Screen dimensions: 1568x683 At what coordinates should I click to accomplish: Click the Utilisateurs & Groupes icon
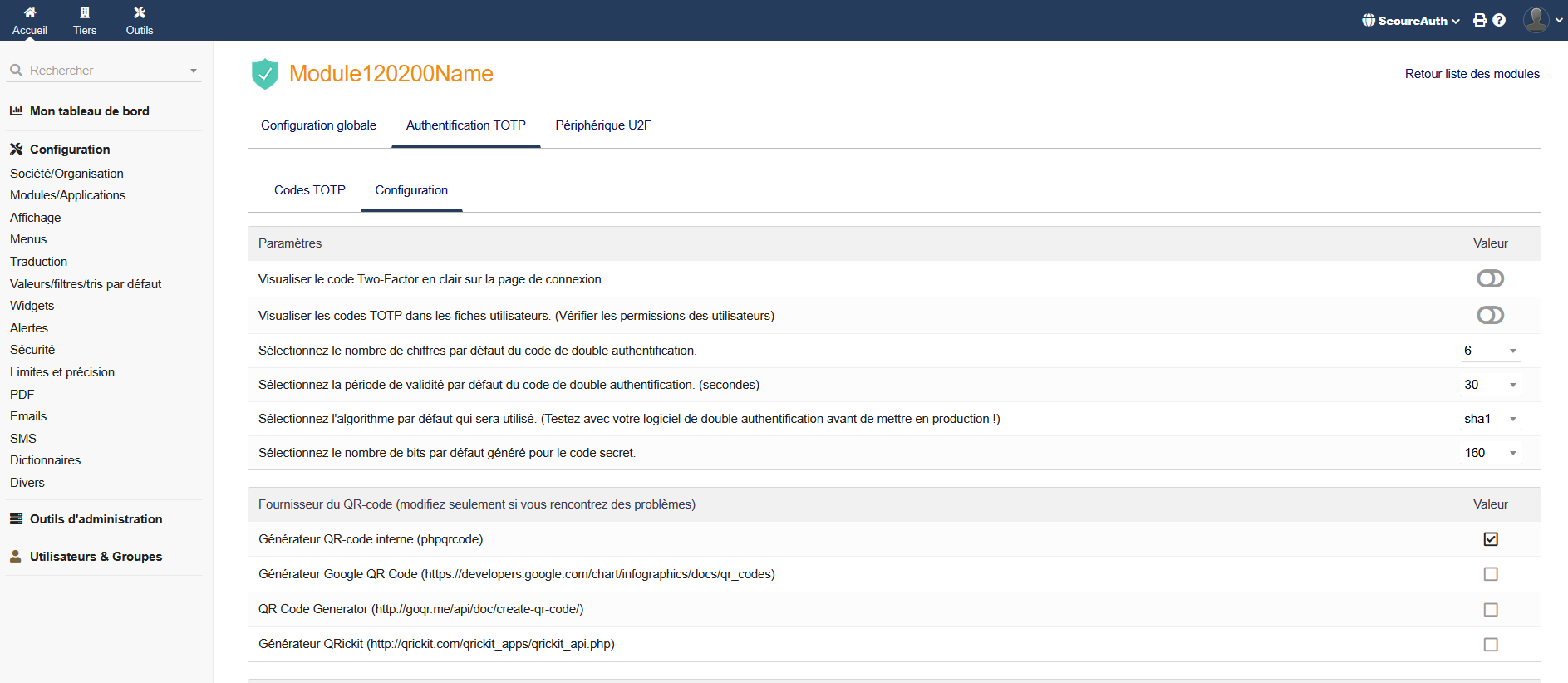[x=16, y=557]
